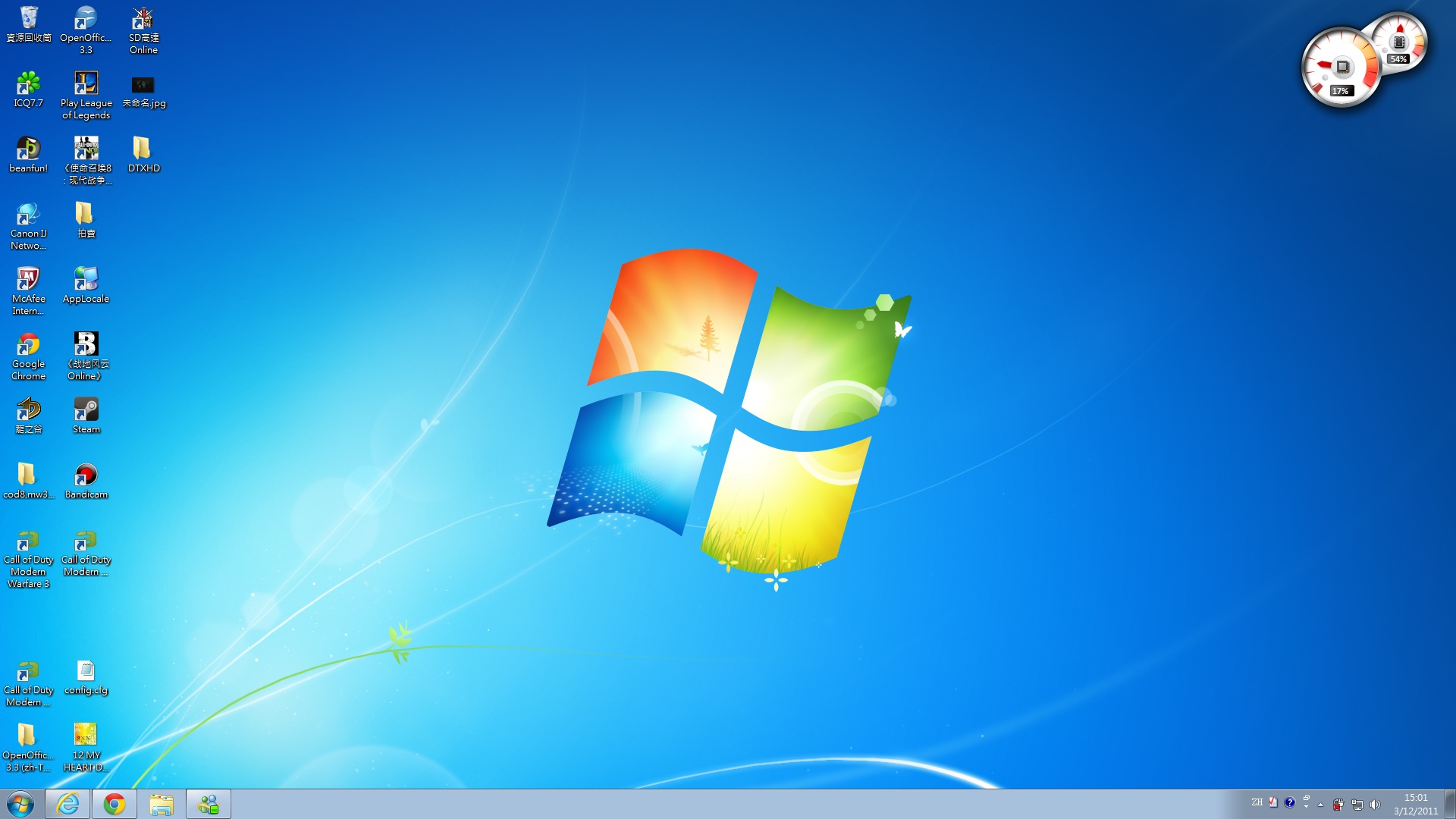1456x819 pixels.
Task: Select the 《使命召唤8:现代战争 shortcut
Action: pyautogui.click(x=86, y=161)
